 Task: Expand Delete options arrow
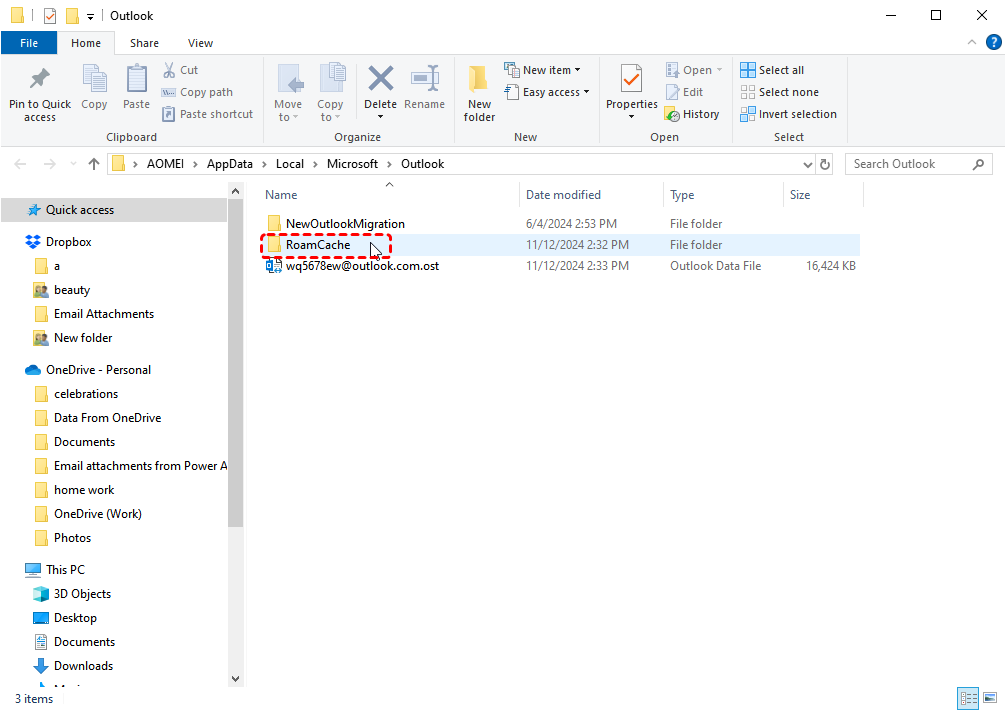[380, 117]
